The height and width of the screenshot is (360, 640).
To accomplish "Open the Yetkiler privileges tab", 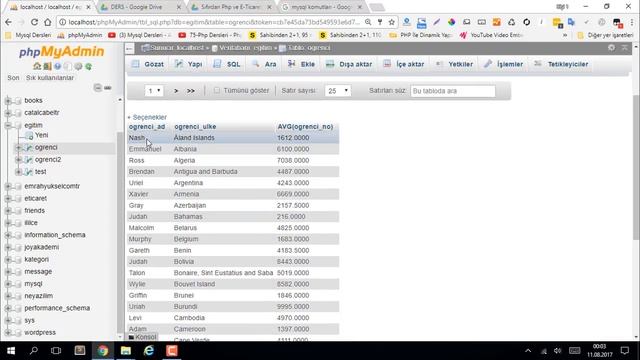I will [x=454, y=64].
